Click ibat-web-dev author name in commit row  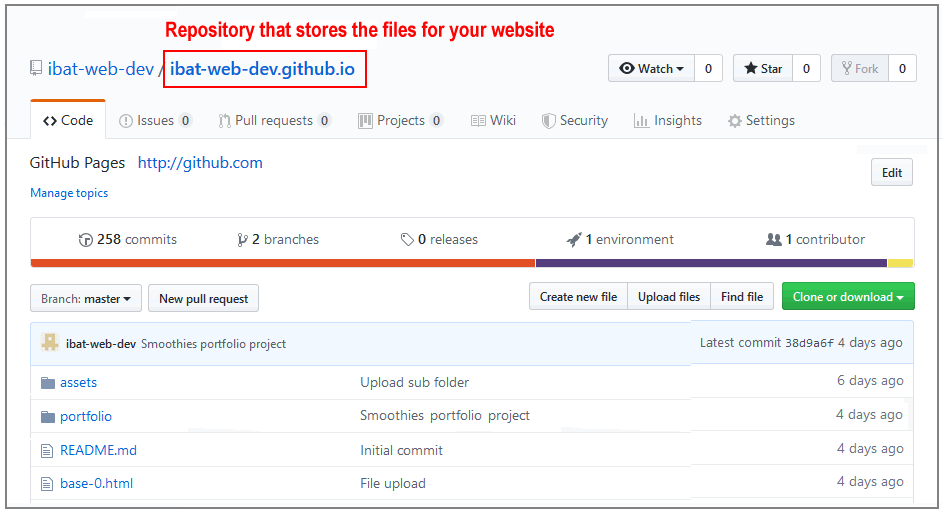100,344
